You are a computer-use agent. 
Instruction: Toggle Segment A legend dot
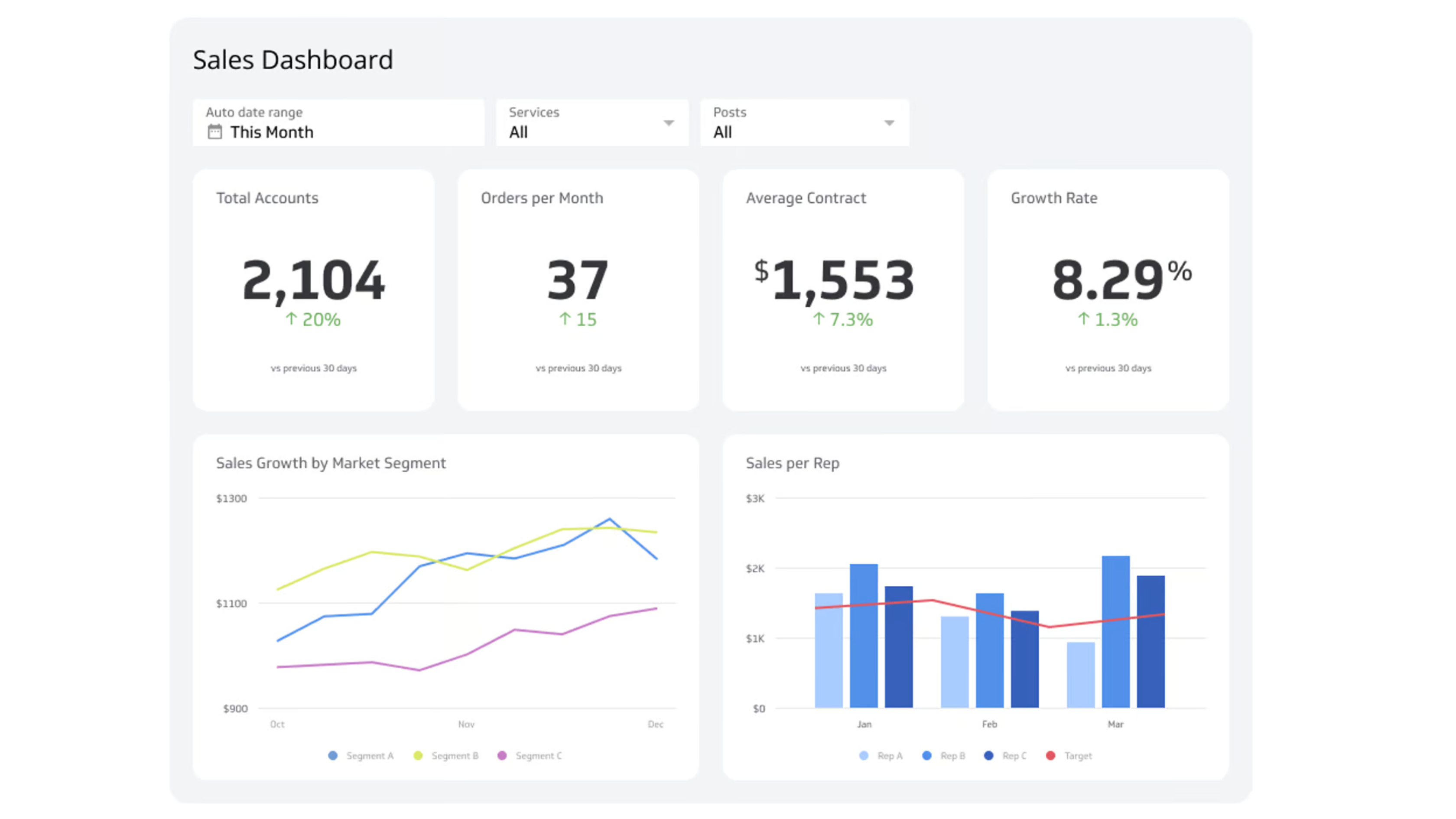click(x=333, y=756)
